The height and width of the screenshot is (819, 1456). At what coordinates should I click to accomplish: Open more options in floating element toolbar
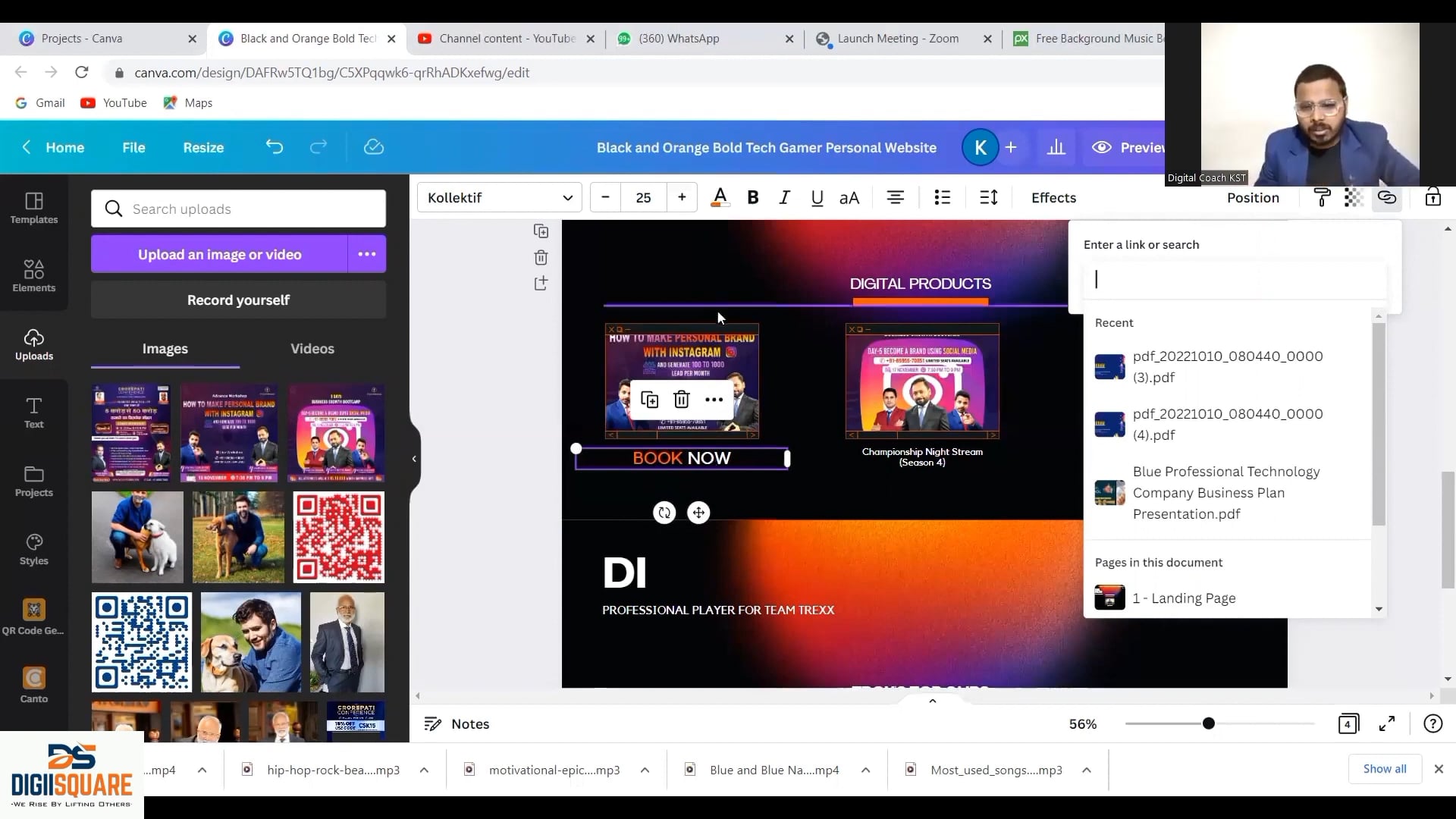coord(714,400)
